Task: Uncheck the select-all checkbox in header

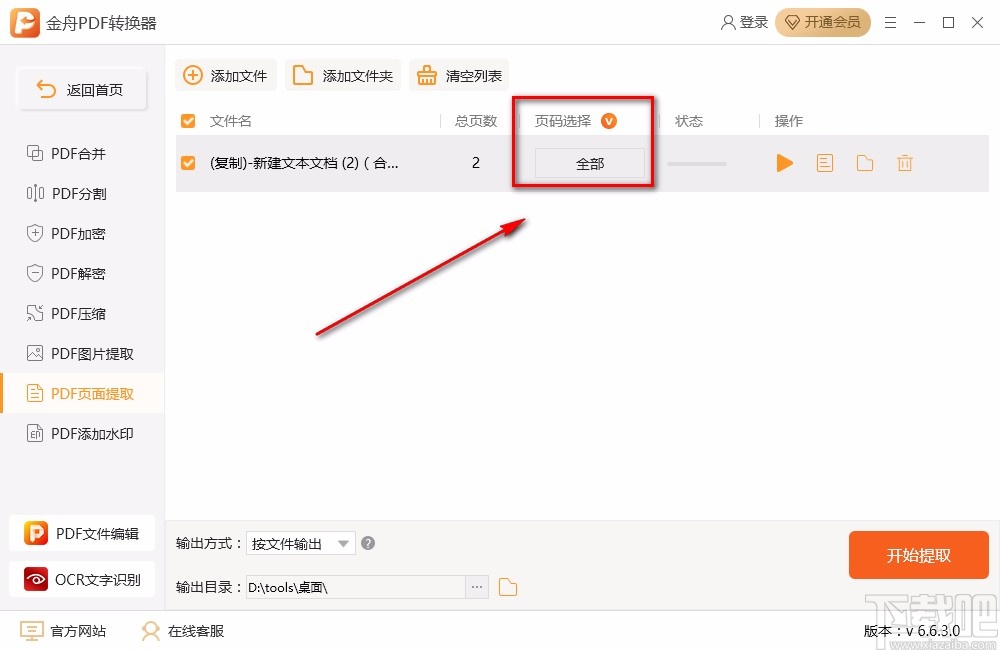Action: pyautogui.click(x=188, y=120)
